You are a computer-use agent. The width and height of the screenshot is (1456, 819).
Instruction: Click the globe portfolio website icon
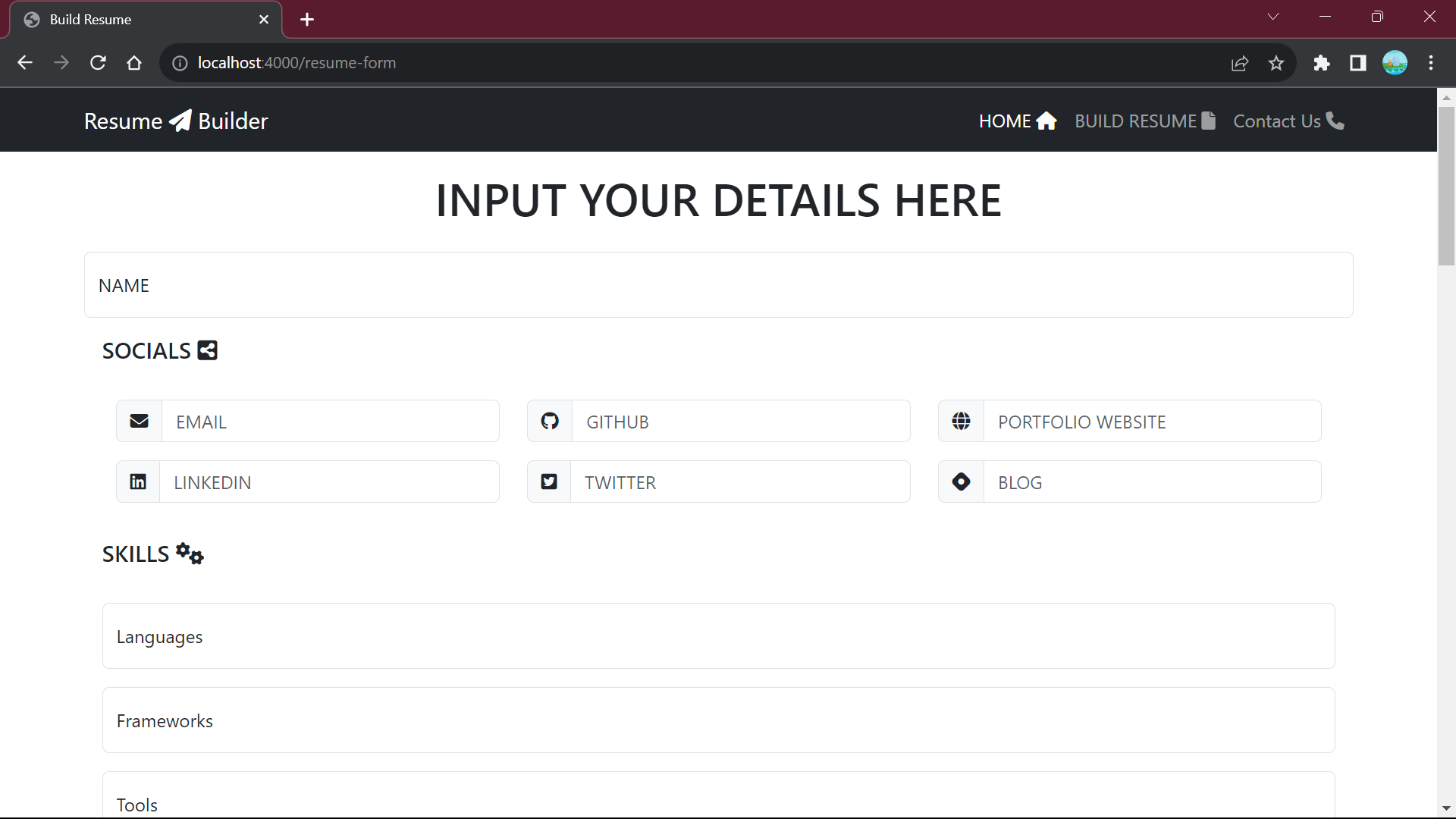(961, 421)
